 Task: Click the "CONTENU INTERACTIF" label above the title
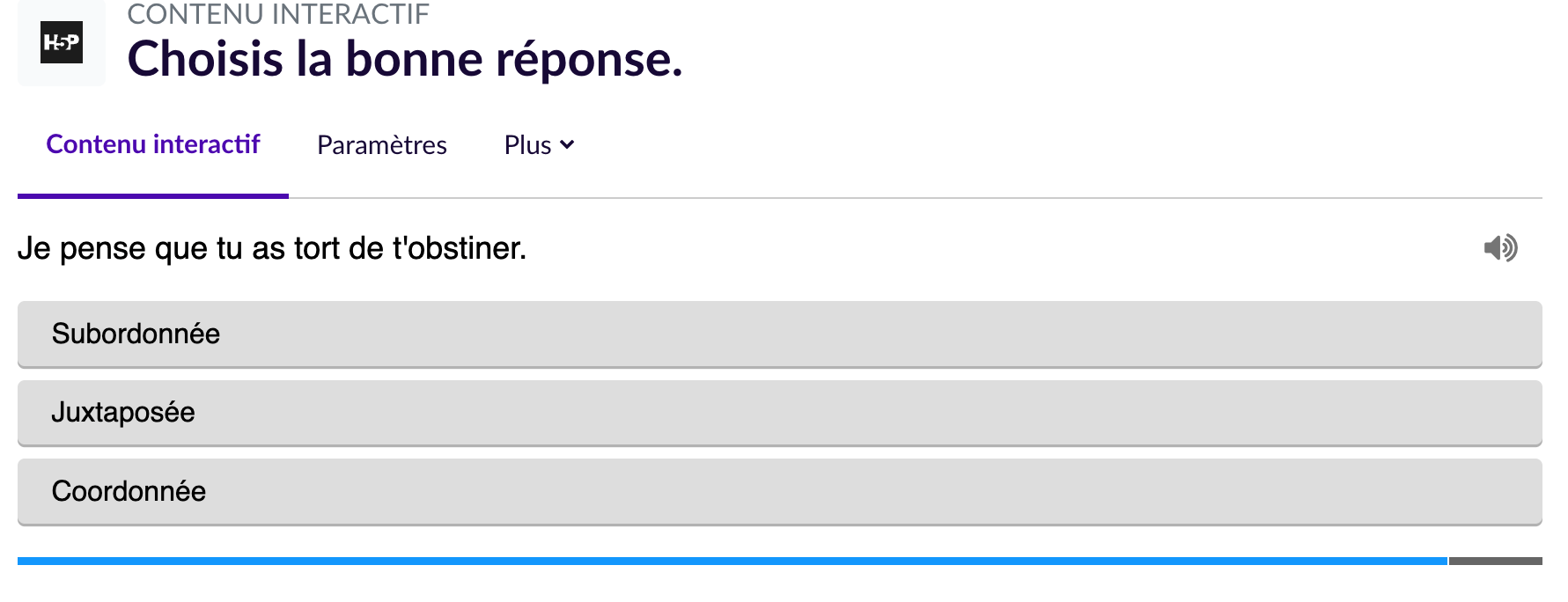(x=278, y=14)
